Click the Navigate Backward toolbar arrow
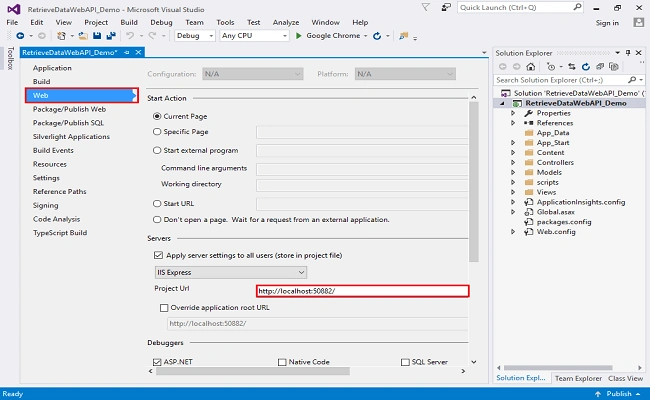This screenshot has width=650, height=400. click(x=20, y=36)
